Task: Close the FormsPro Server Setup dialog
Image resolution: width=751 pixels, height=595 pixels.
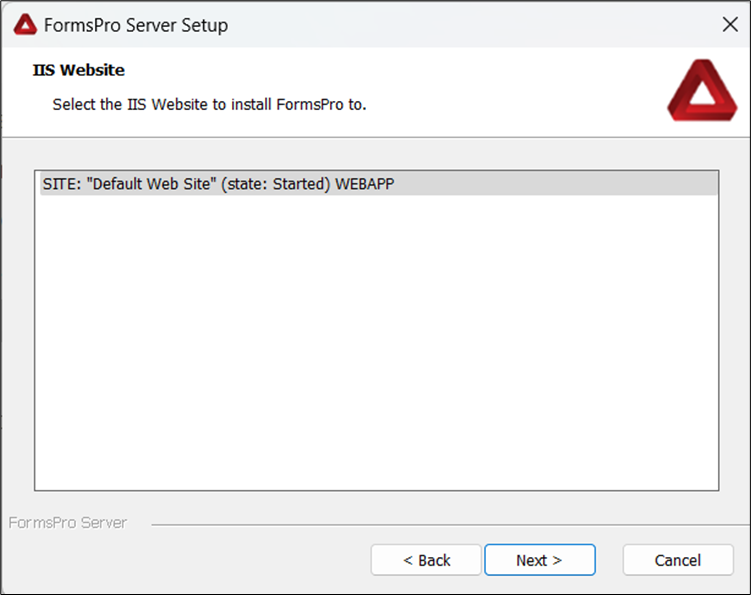Action: (x=729, y=25)
